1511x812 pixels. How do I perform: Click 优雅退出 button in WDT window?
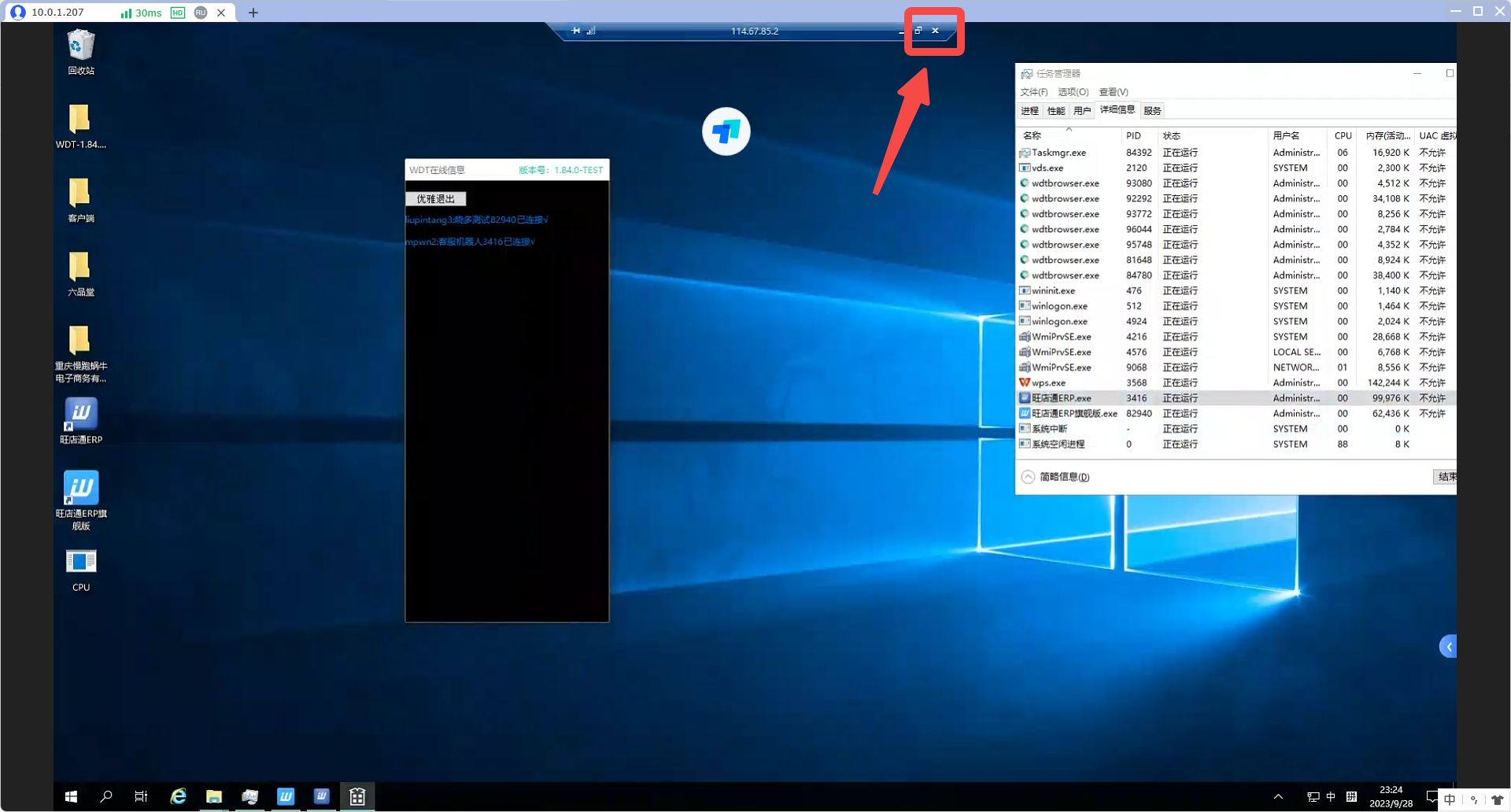(435, 199)
